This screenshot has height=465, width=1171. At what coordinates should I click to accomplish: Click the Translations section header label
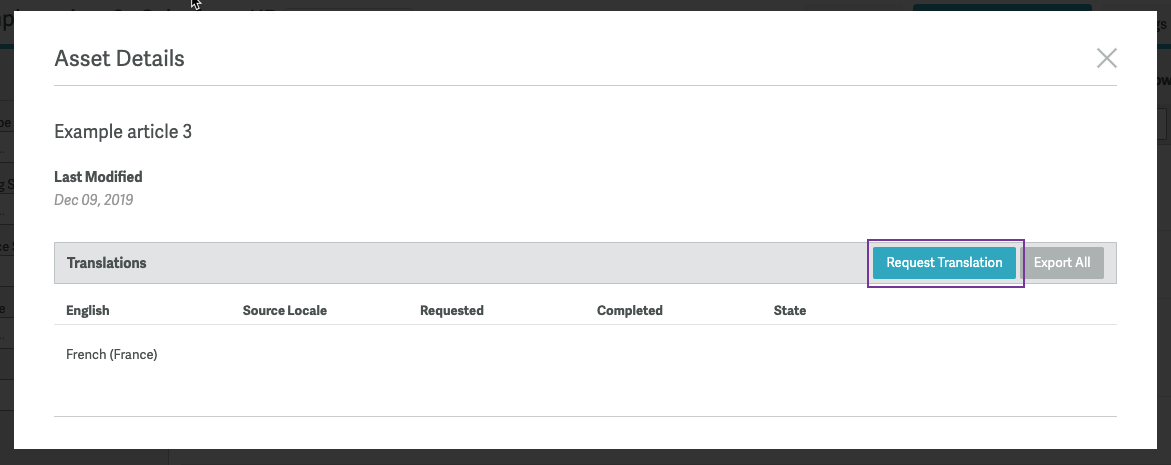pos(106,263)
